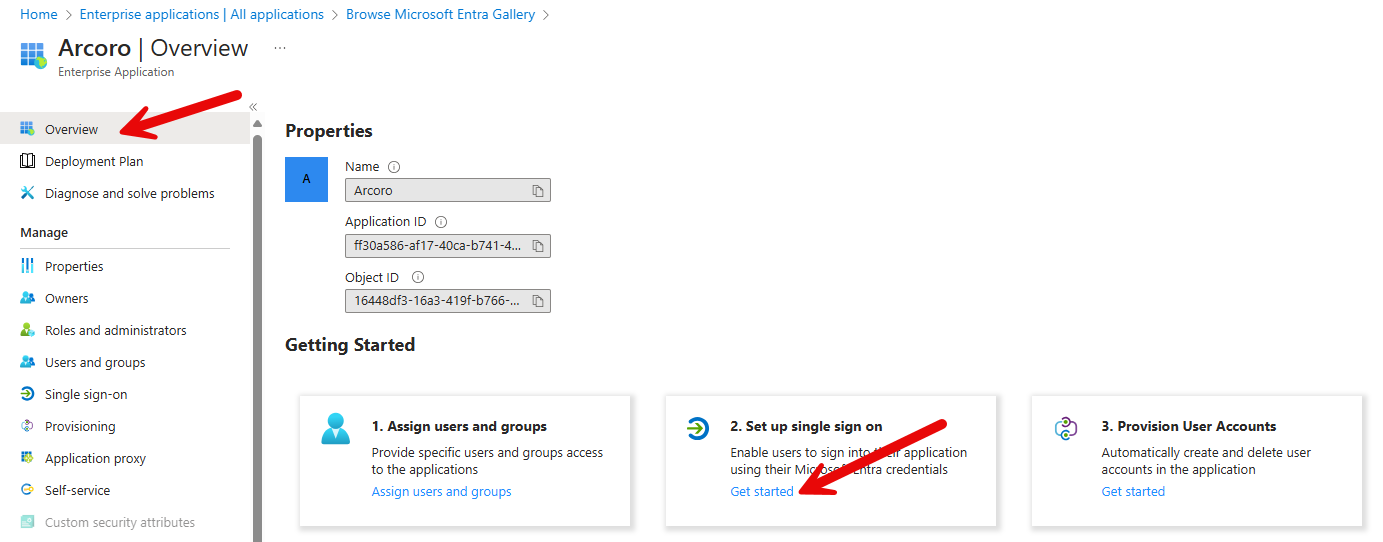The height and width of the screenshot is (542, 1383).
Task: Click the Custom security attributes icon
Action: coord(27,522)
